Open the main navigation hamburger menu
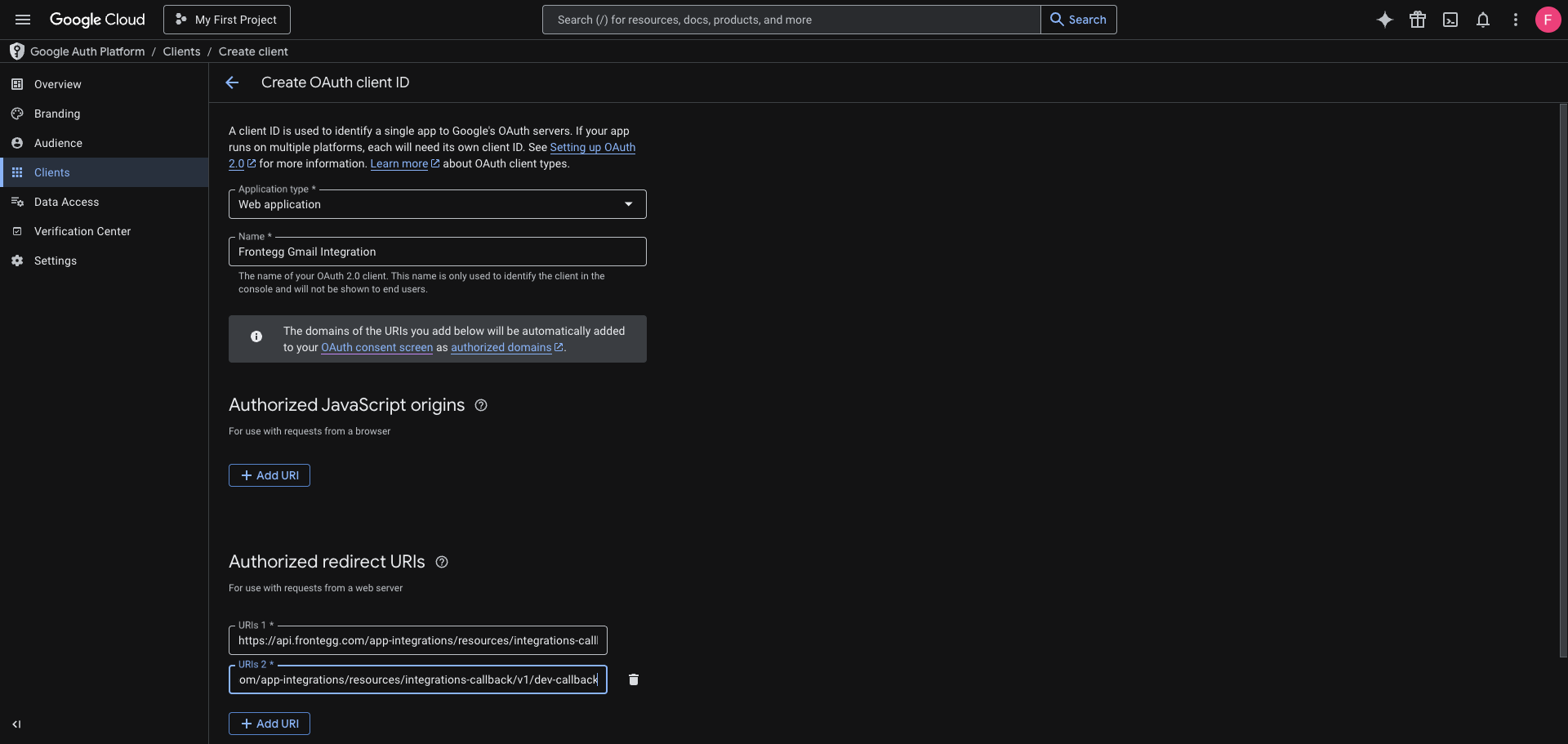 [x=23, y=20]
